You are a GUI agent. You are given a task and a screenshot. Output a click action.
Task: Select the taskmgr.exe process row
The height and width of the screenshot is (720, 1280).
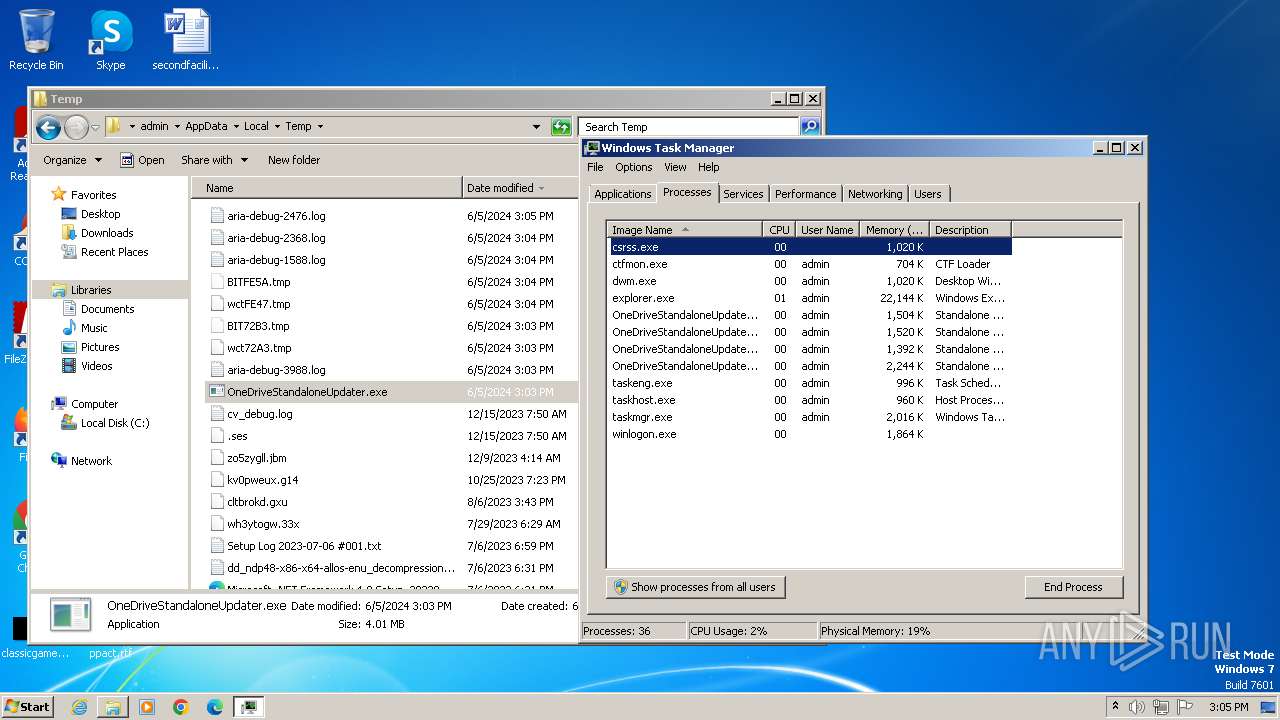(x=810, y=417)
